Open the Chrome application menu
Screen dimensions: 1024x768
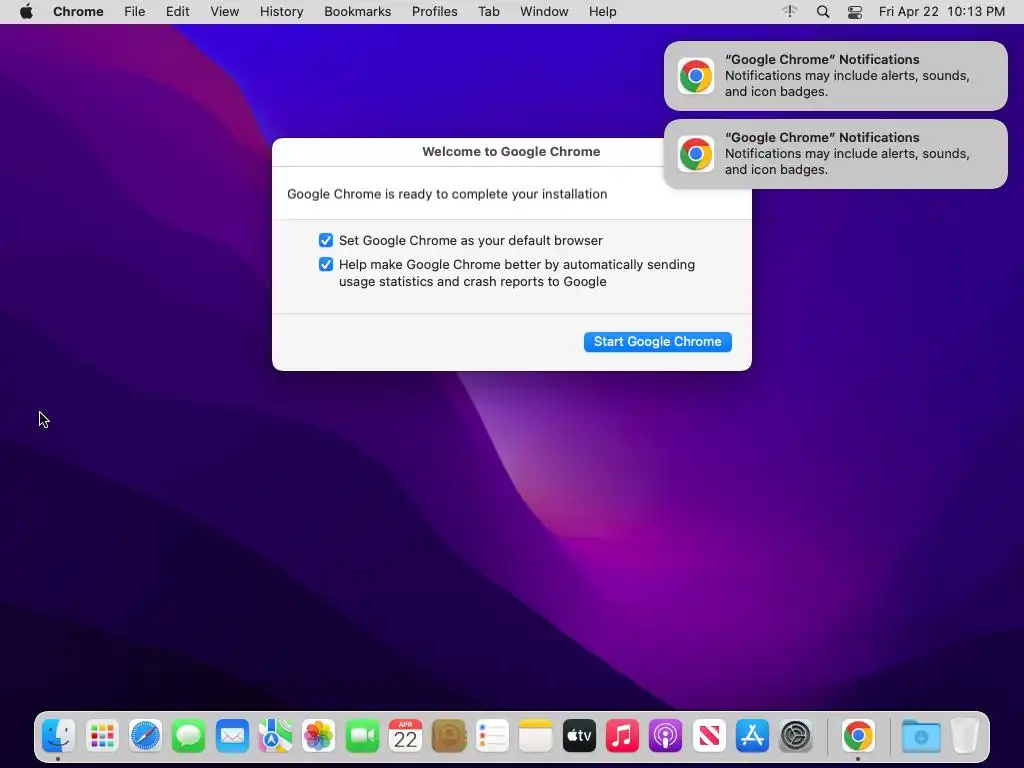pyautogui.click(x=78, y=12)
